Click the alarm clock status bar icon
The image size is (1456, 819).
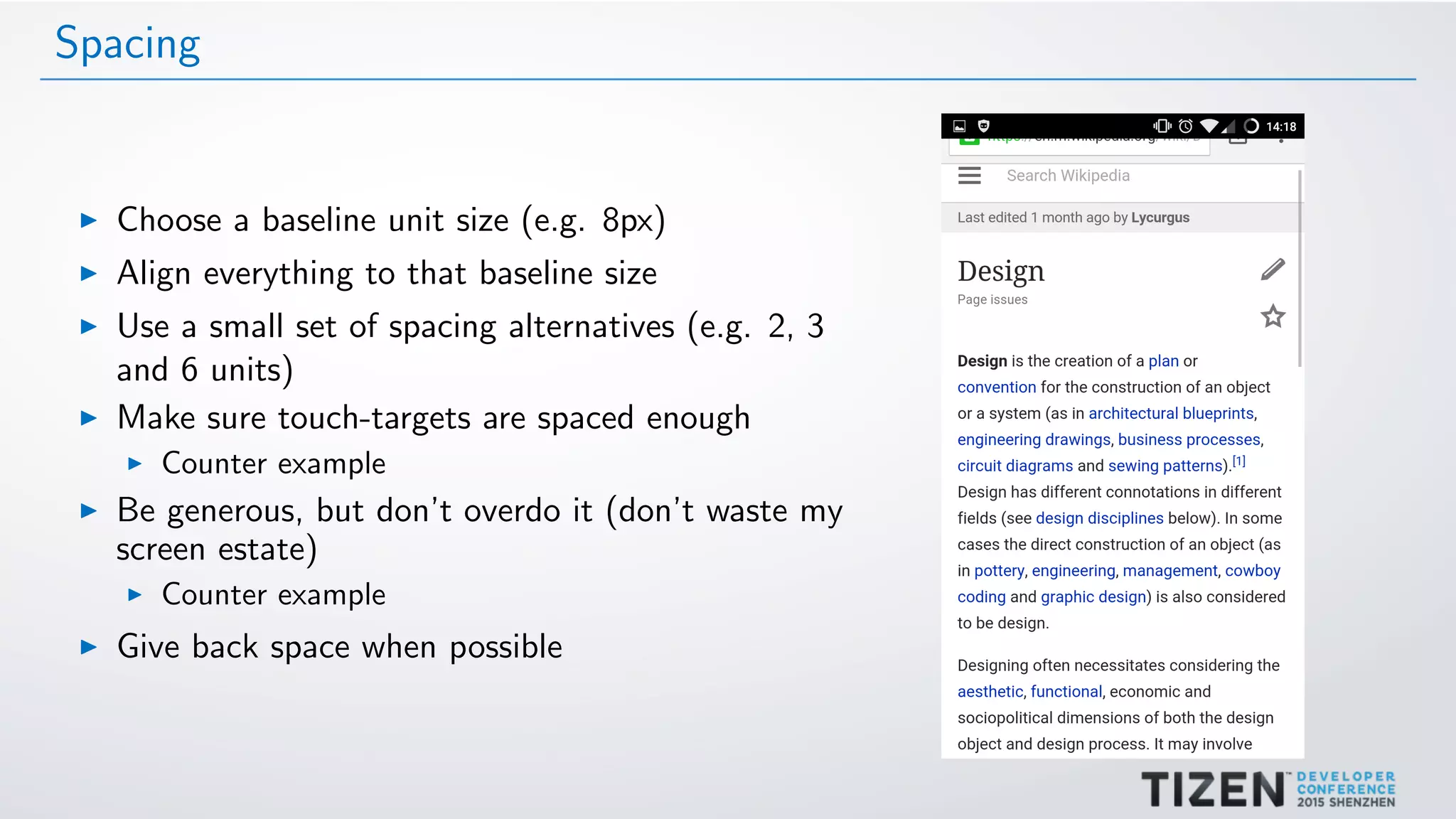tap(1185, 127)
